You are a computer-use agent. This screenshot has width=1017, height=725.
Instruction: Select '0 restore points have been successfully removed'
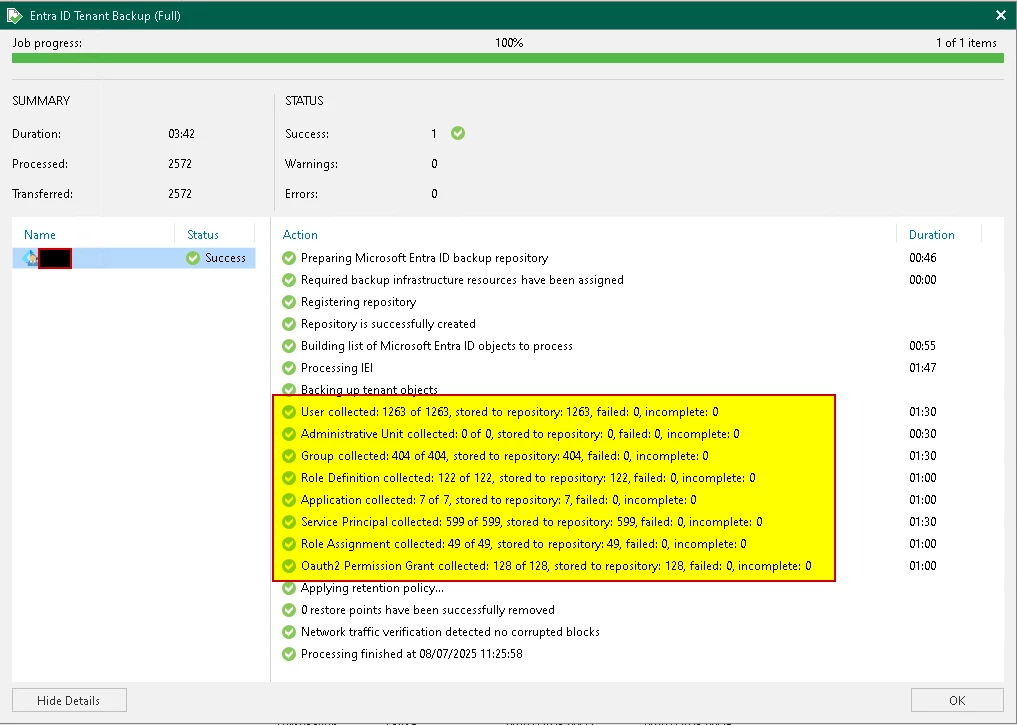click(427, 610)
